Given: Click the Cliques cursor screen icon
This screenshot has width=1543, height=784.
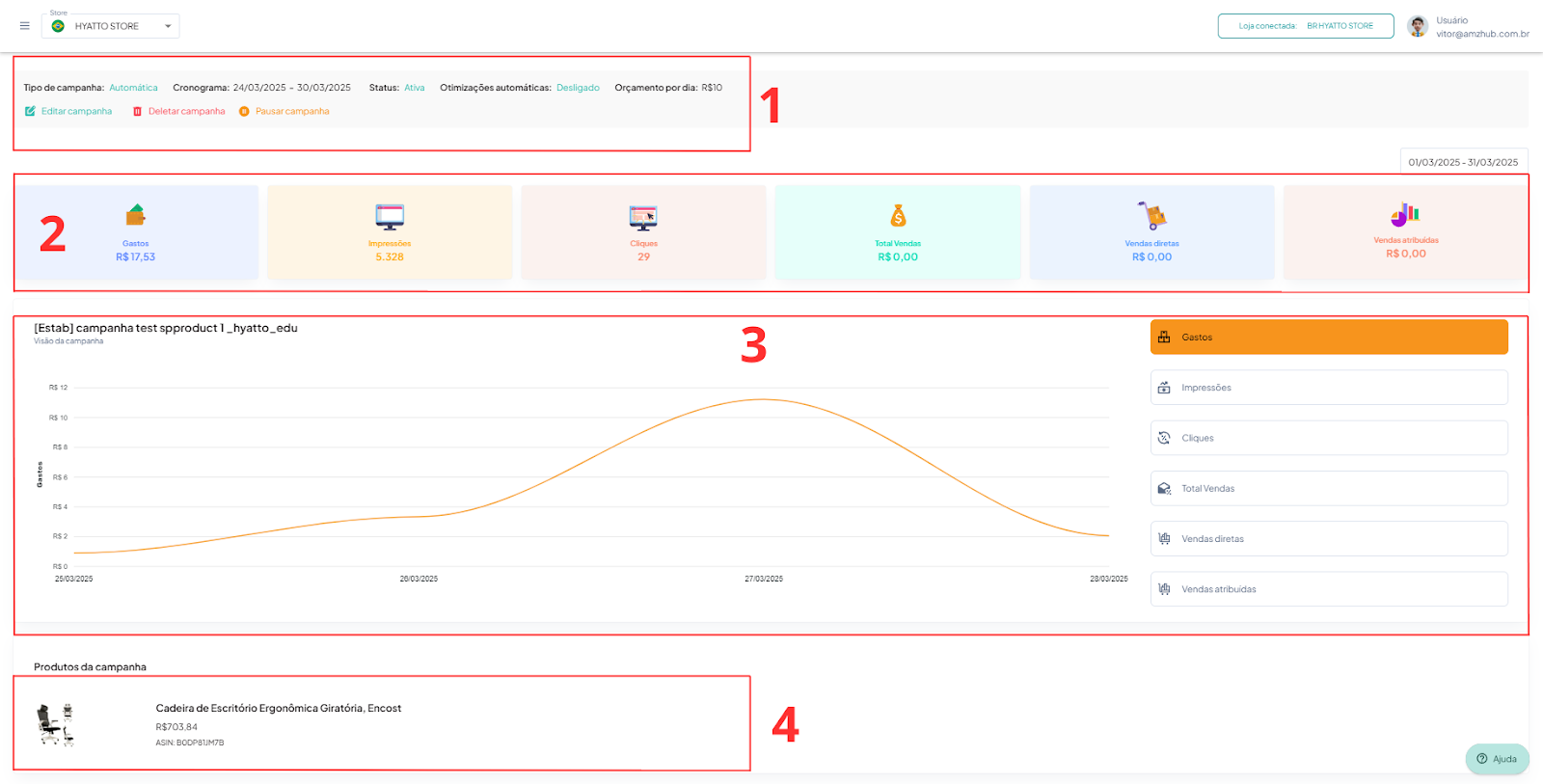Looking at the screenshot, I should point(643,217).
